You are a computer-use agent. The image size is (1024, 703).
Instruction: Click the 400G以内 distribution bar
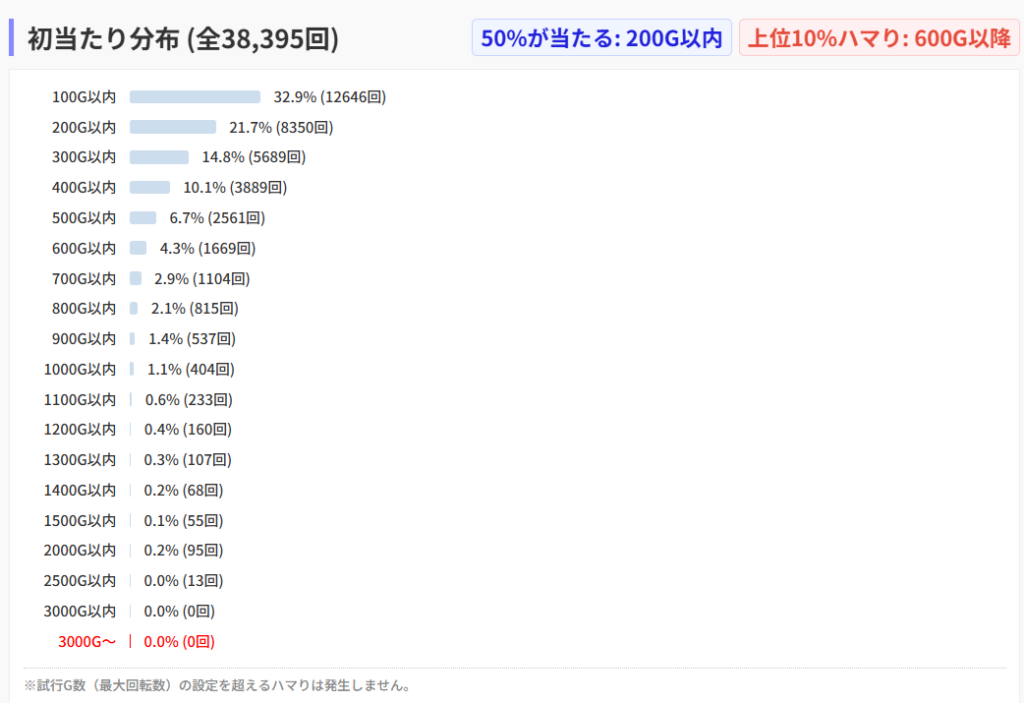pos(150,187)
